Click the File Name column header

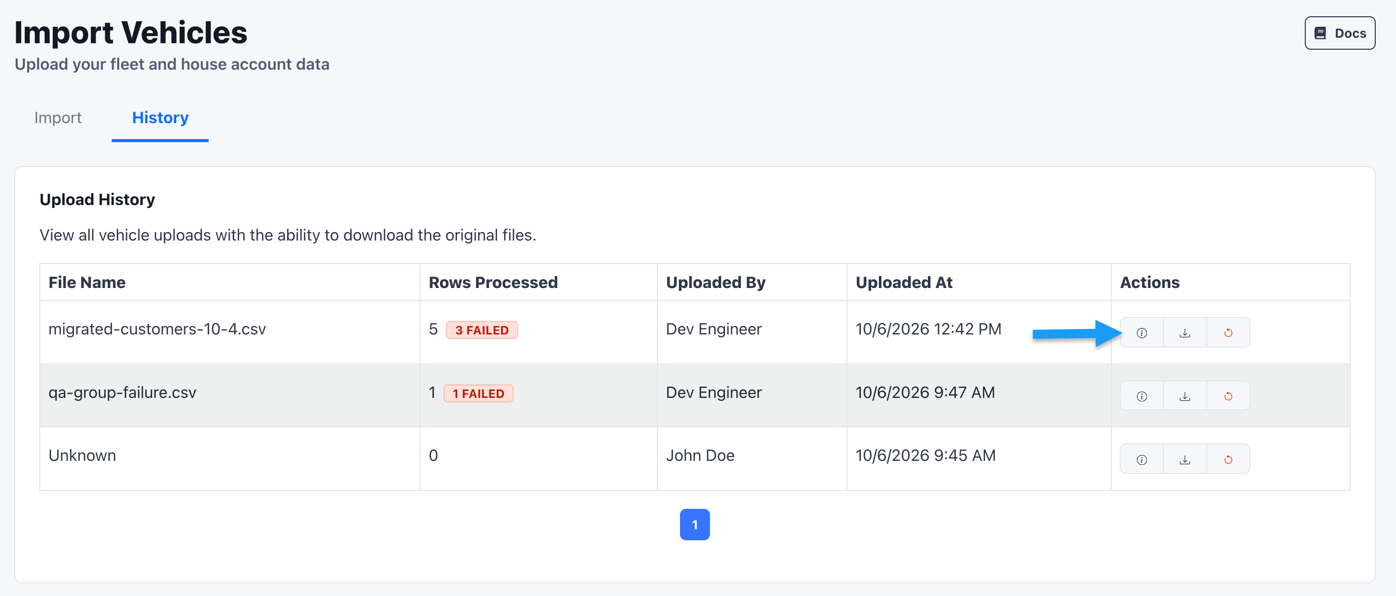click(87, 282)
